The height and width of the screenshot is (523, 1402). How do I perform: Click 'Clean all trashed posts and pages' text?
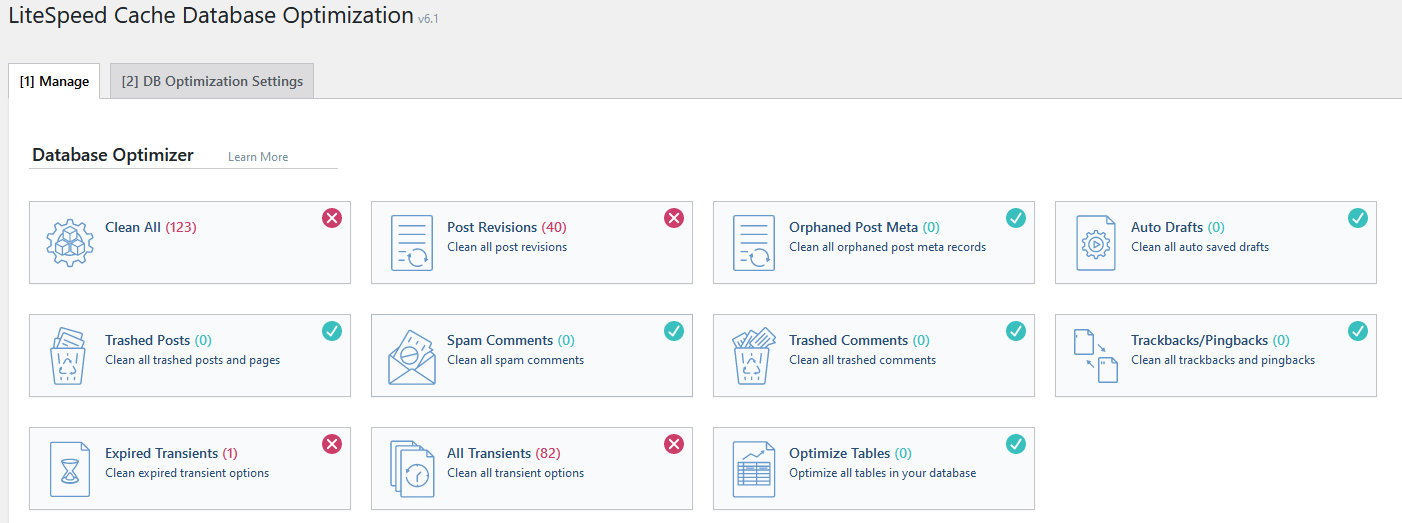[192, 360]
